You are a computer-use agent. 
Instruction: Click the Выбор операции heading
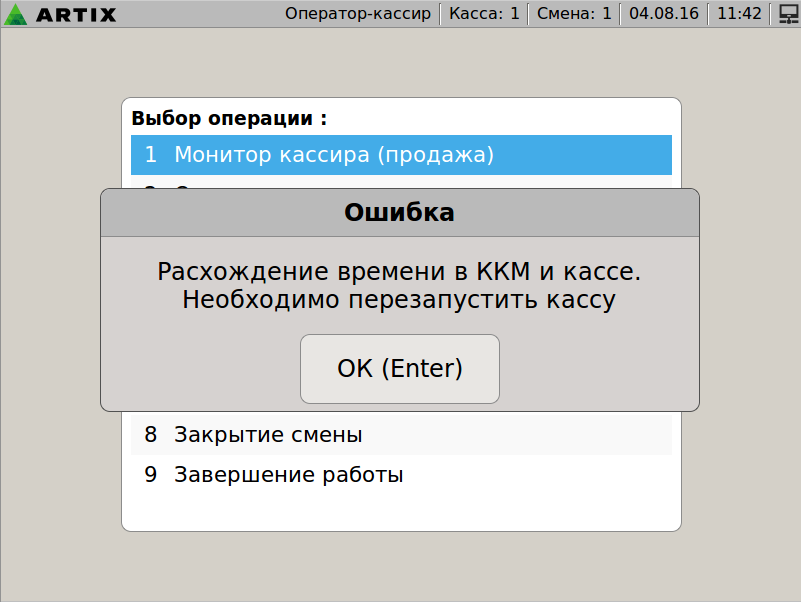(x=229, y=118)
